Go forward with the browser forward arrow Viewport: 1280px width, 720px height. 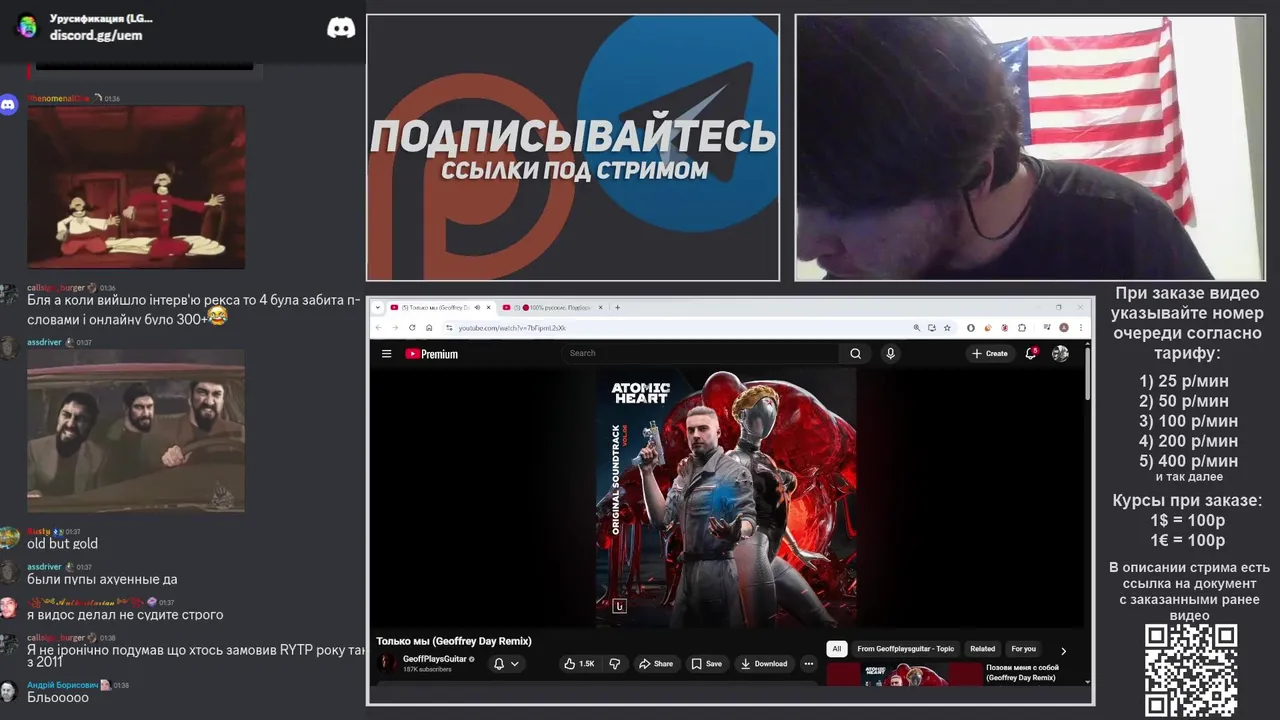[x=395, y=327]
